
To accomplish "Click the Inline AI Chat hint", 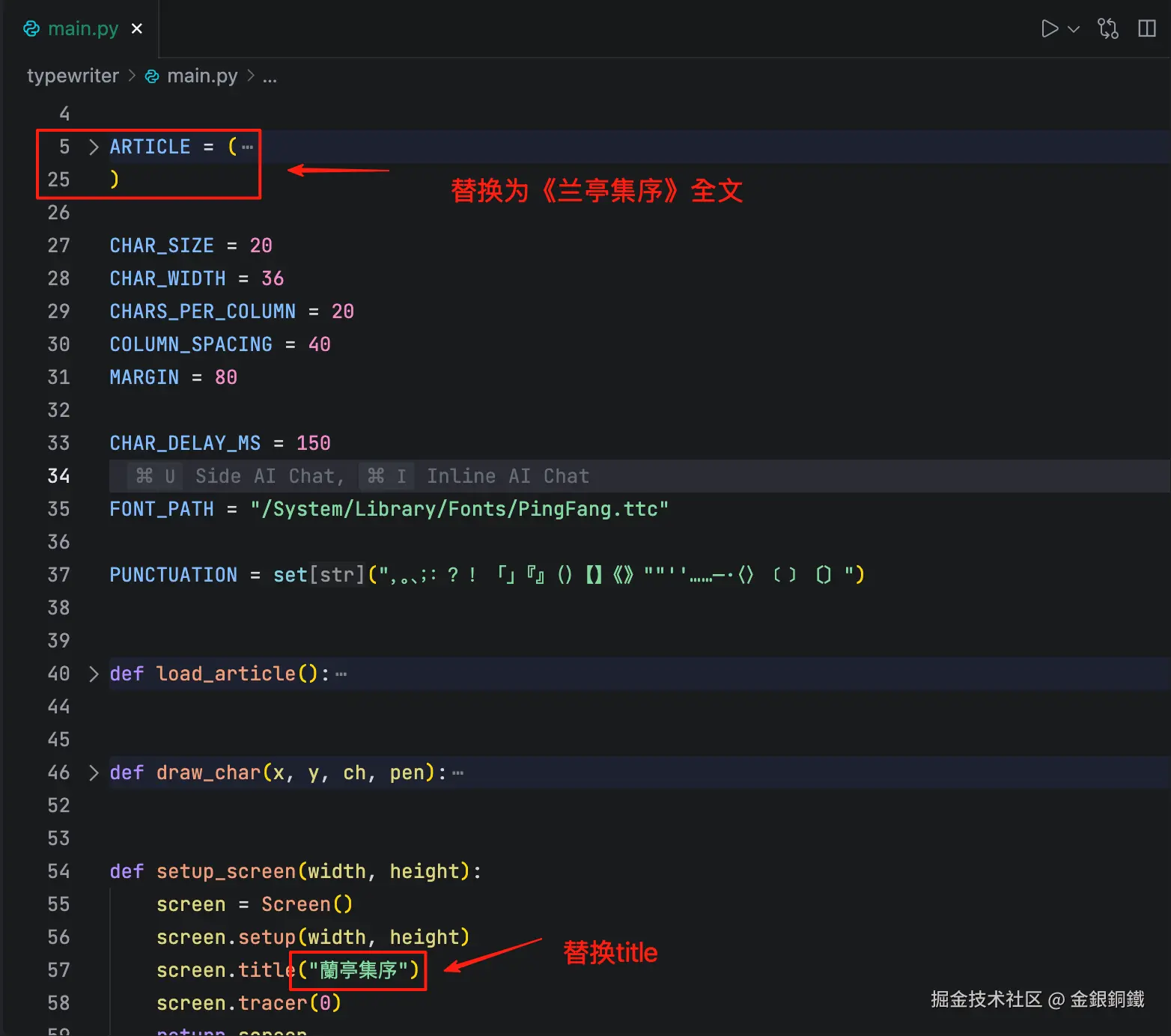I will coord(475,476).
